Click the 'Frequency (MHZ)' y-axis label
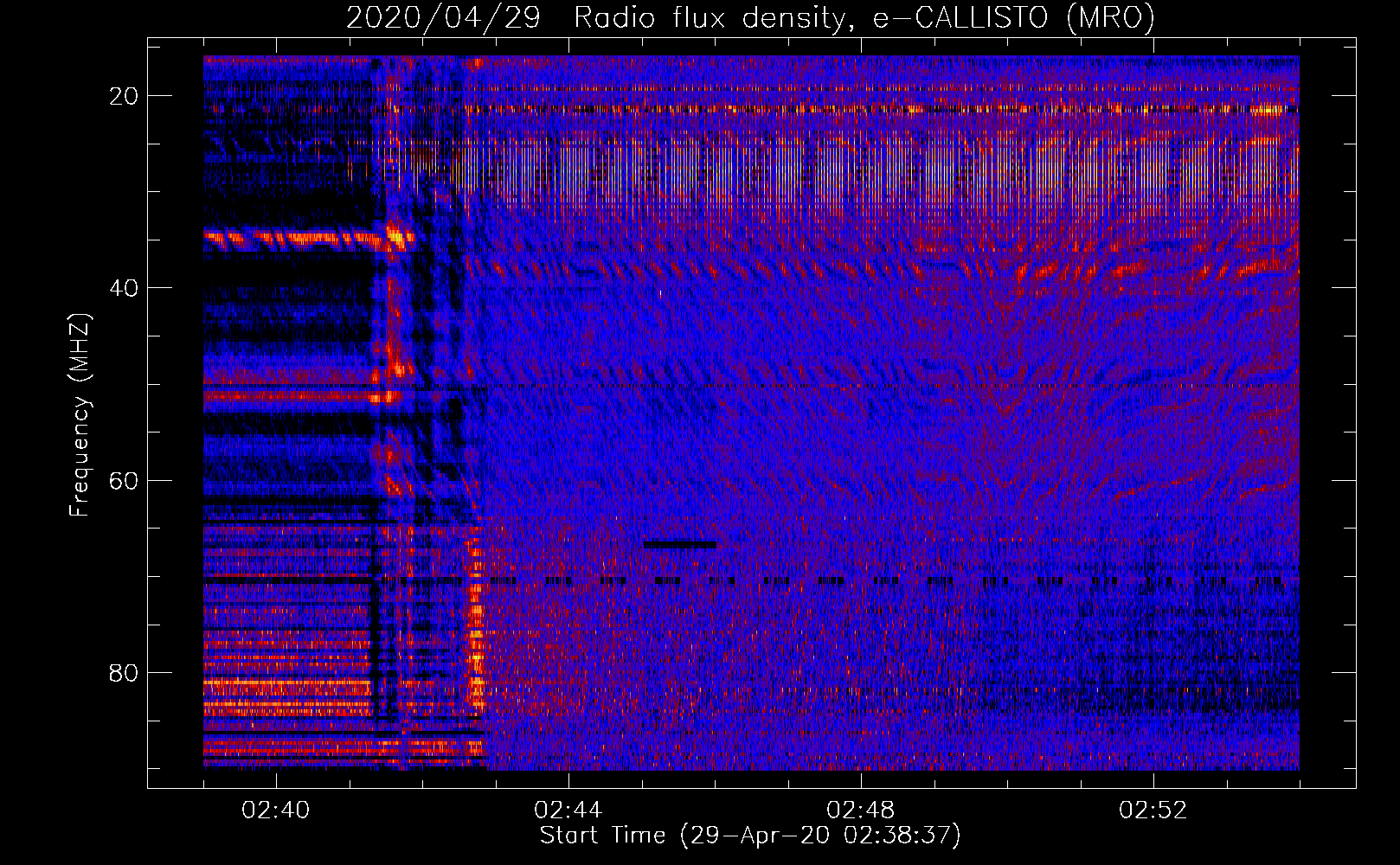This screenshot has height=865, width=1400. 80,415
